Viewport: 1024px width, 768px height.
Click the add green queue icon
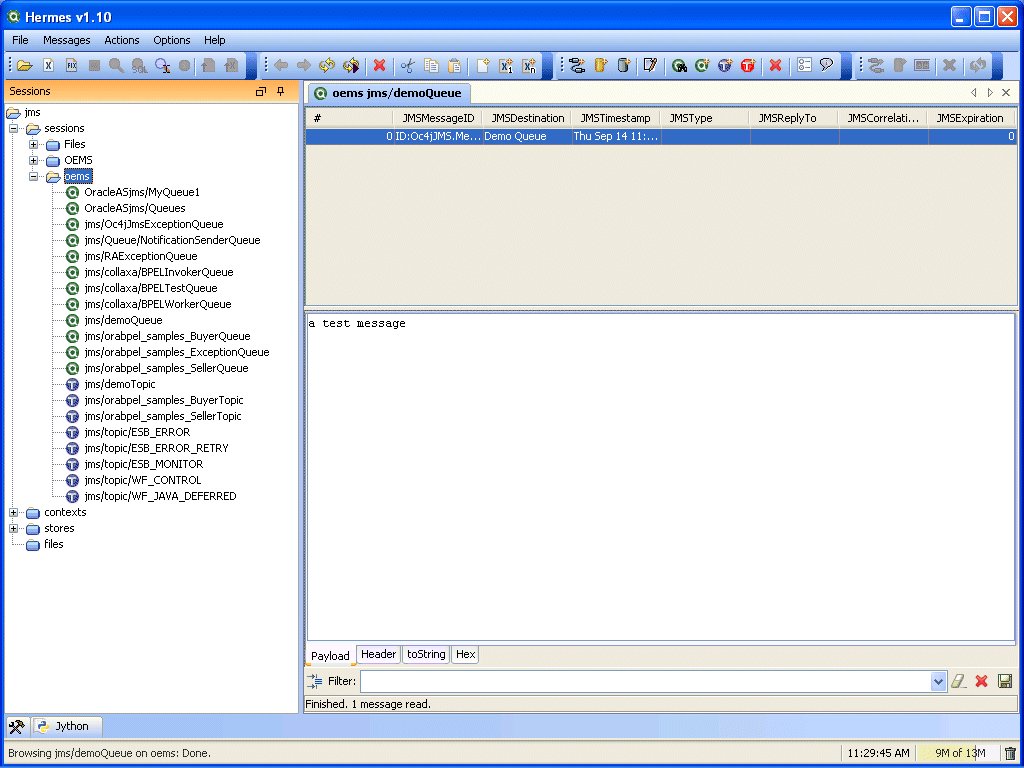(702, 65)
